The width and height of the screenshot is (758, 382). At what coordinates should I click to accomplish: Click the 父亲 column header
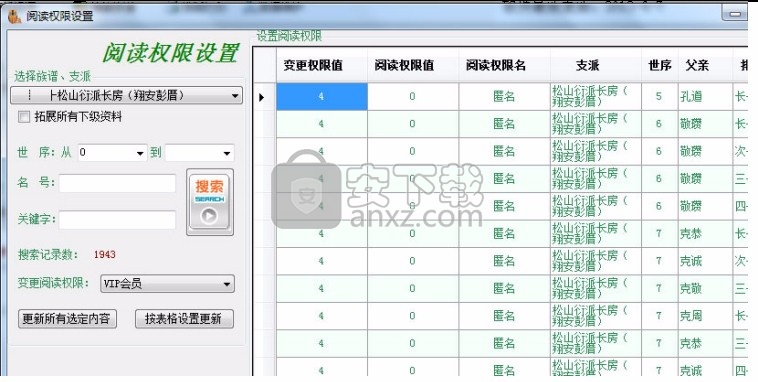tap(706, 65)
